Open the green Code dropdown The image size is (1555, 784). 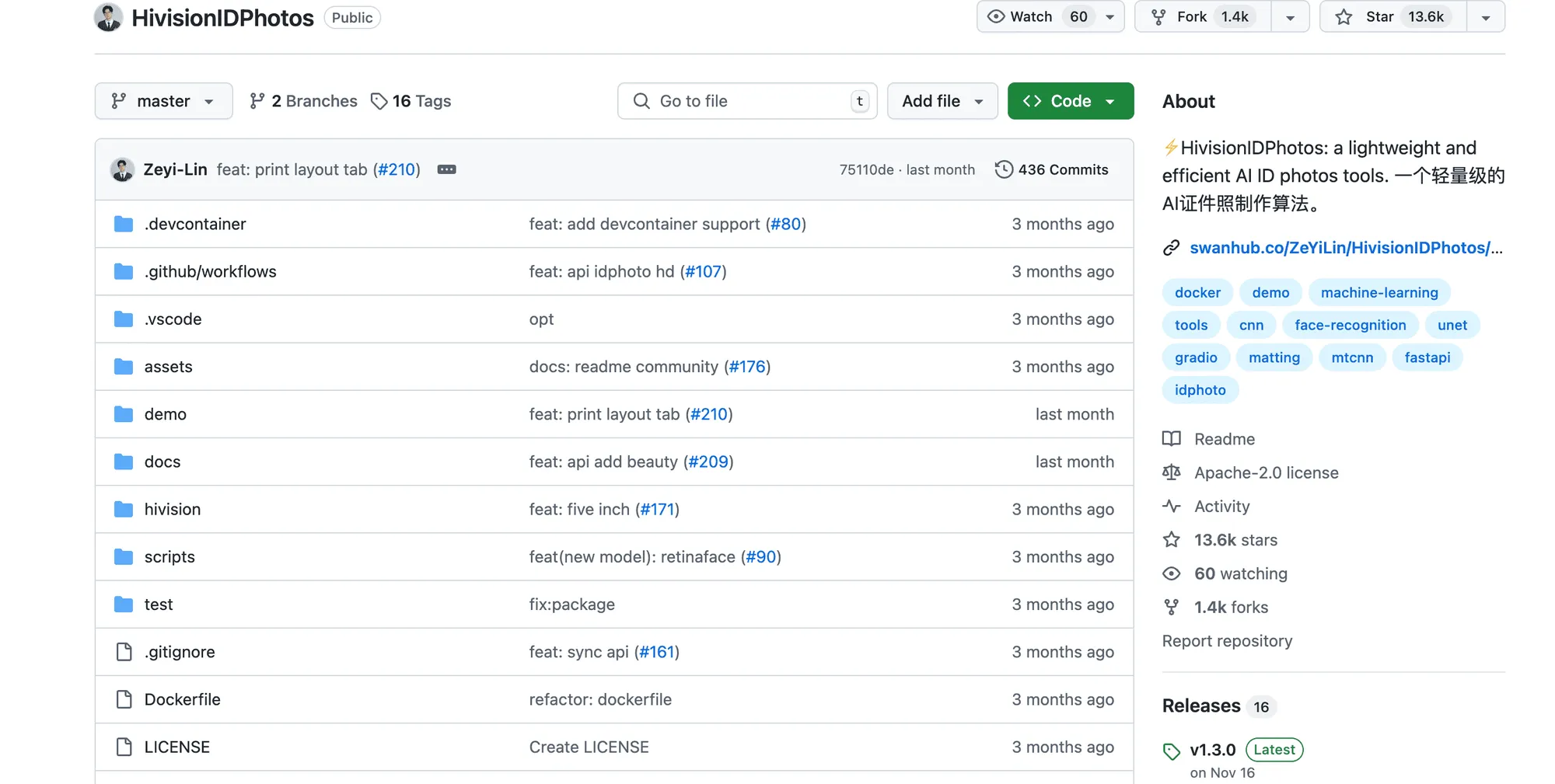tap(1070, 101)
